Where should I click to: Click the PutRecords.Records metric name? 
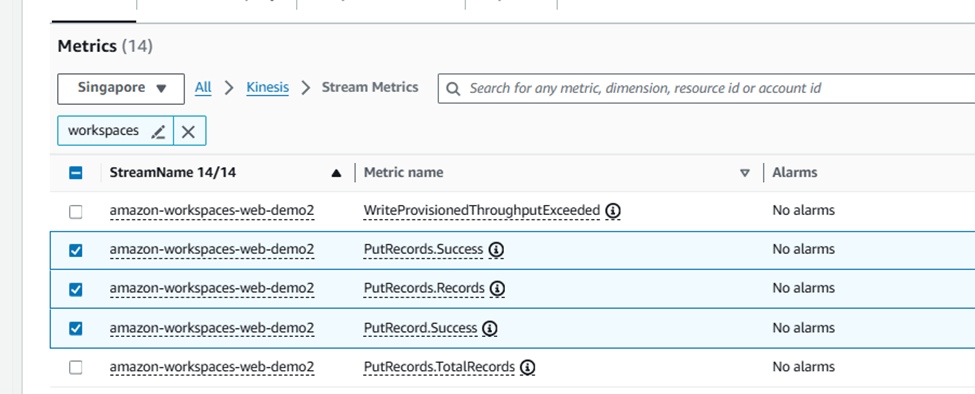coord(424,289)
